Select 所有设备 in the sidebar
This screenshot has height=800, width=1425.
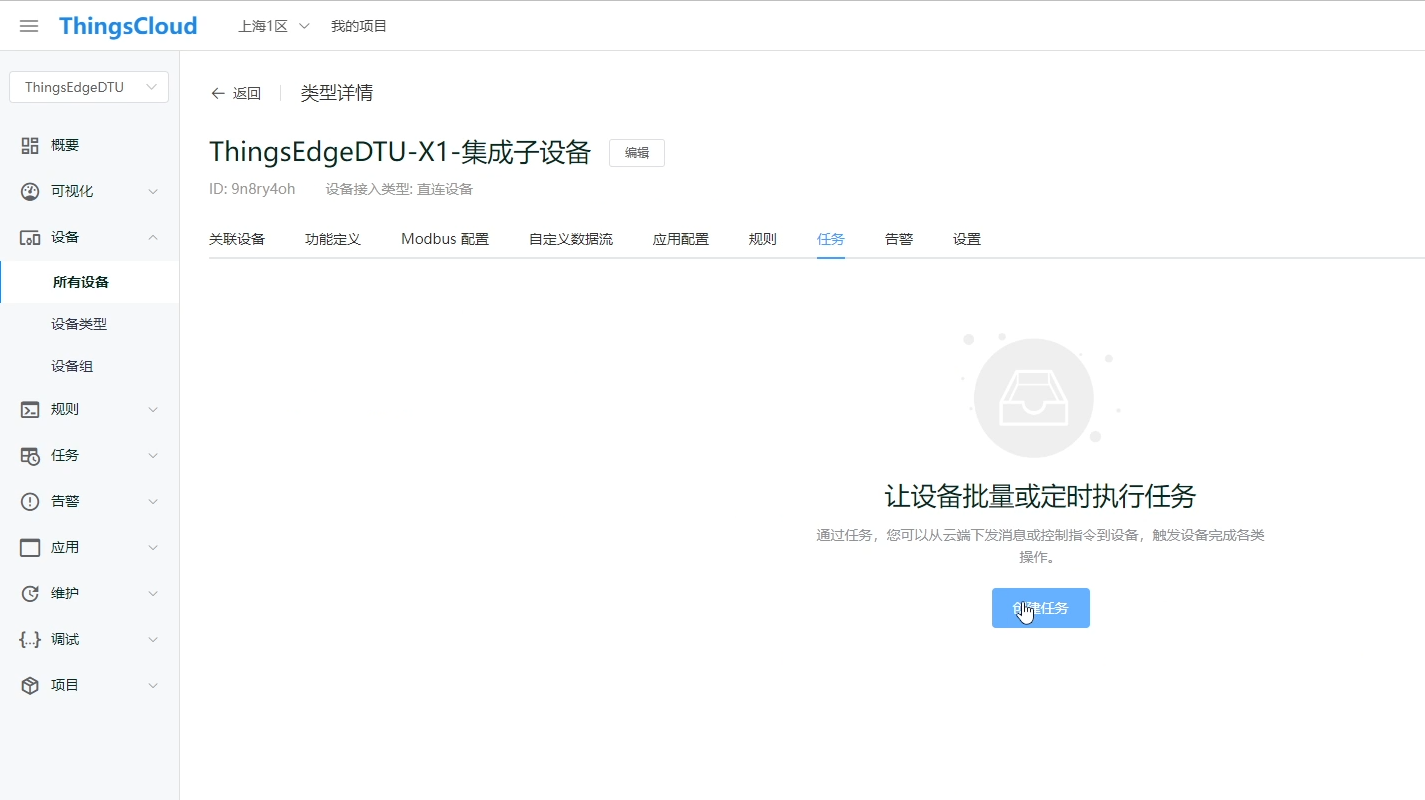pyautogui.click(x=90, y=282)
